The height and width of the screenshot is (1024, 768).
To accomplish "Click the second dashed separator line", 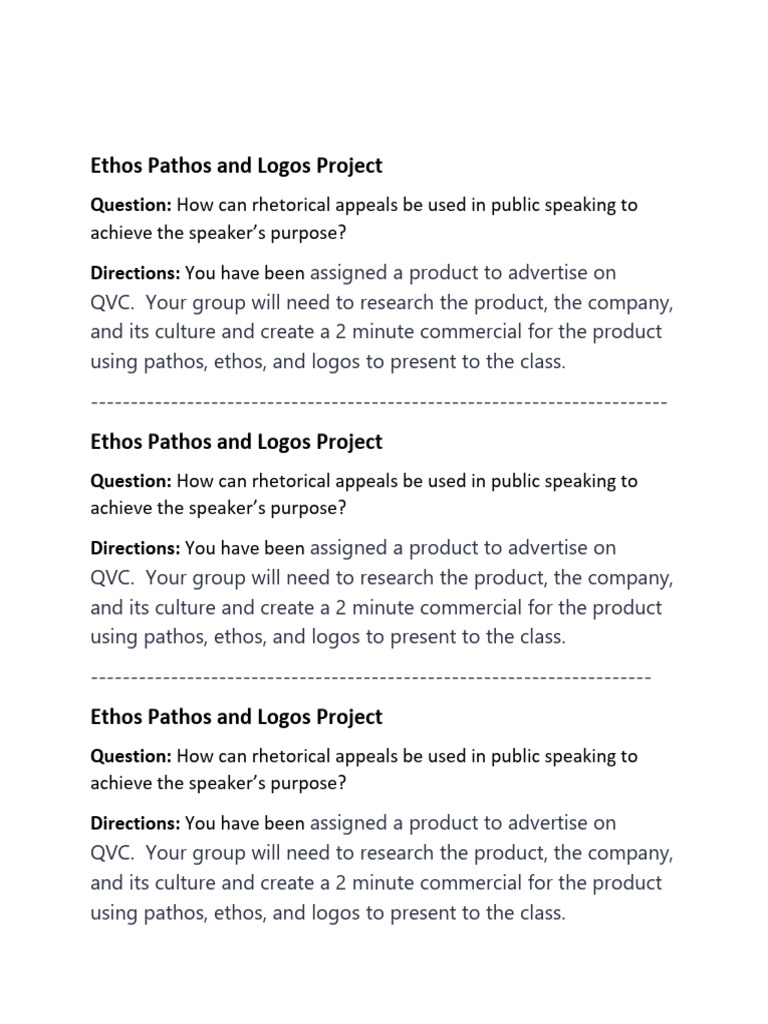I will point(371,678).
